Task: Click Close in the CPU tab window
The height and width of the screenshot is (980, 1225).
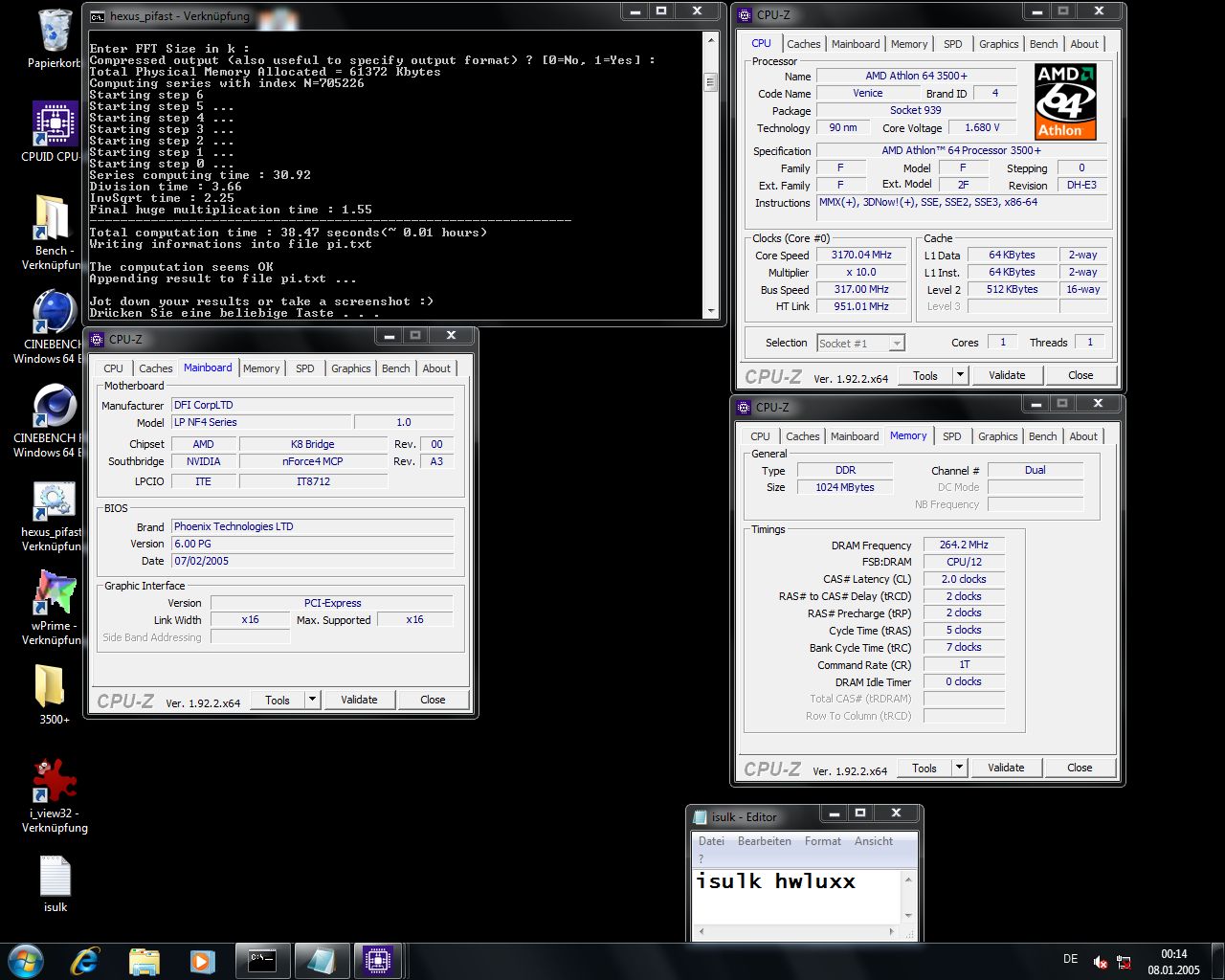Action: pyautogui.click(x=1080, y=375)
